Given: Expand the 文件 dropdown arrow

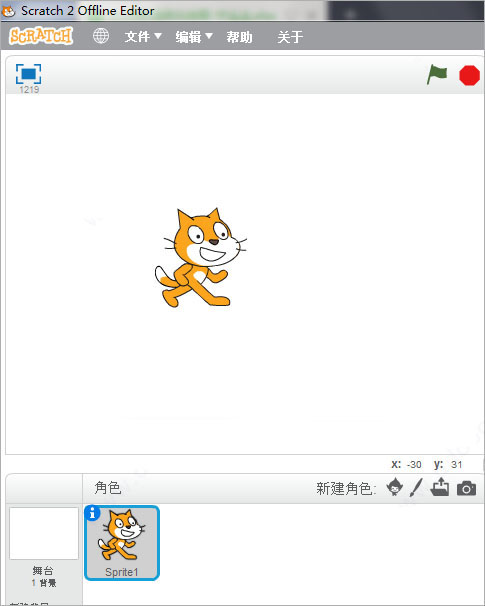Looking at the screenshot, I should (158, 36).
